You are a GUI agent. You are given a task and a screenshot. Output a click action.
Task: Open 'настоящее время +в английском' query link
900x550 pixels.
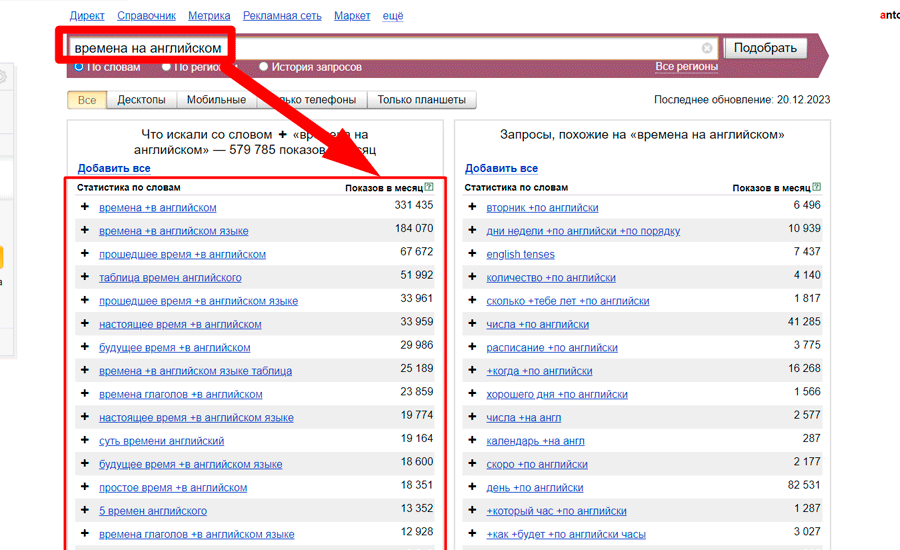click(x=180, y=324)
